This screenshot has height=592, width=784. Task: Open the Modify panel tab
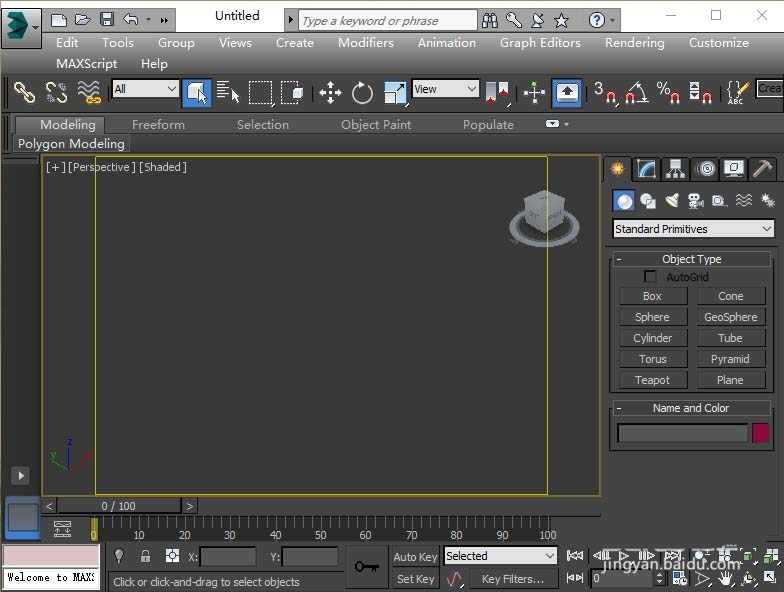pos(647,169)
